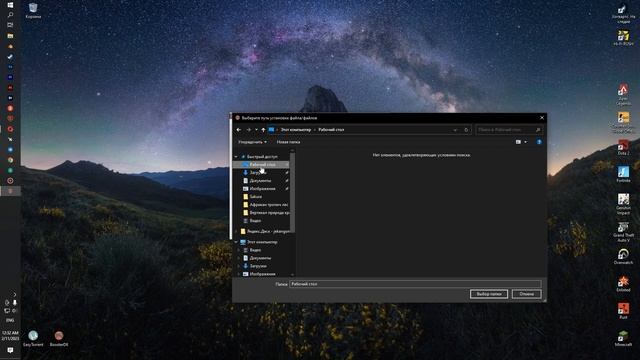Confirm with Выбор папки button
This screenshot has height=360, width=640.
click(489, 294)
